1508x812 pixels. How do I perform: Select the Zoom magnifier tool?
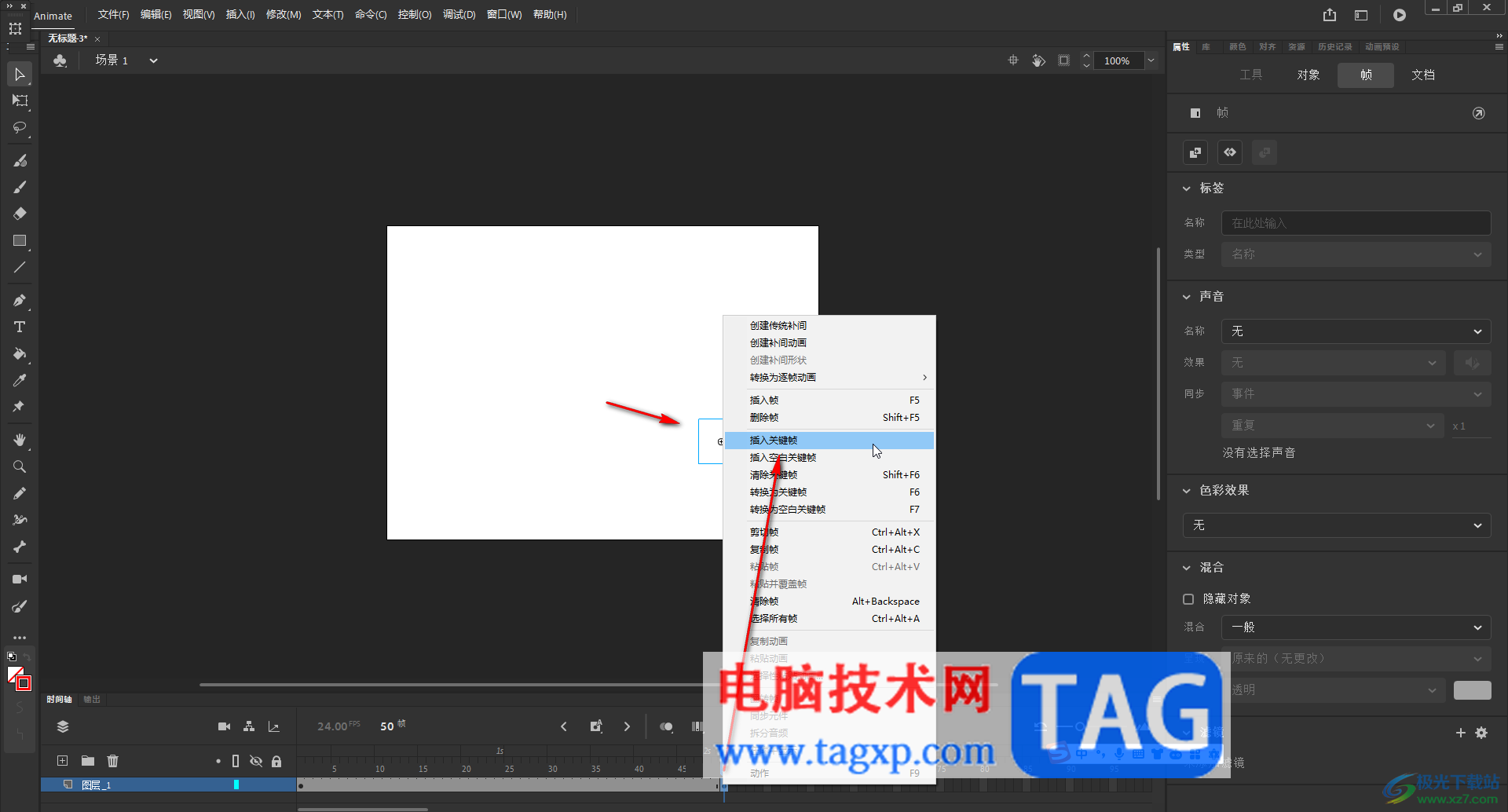click(20, 466)
